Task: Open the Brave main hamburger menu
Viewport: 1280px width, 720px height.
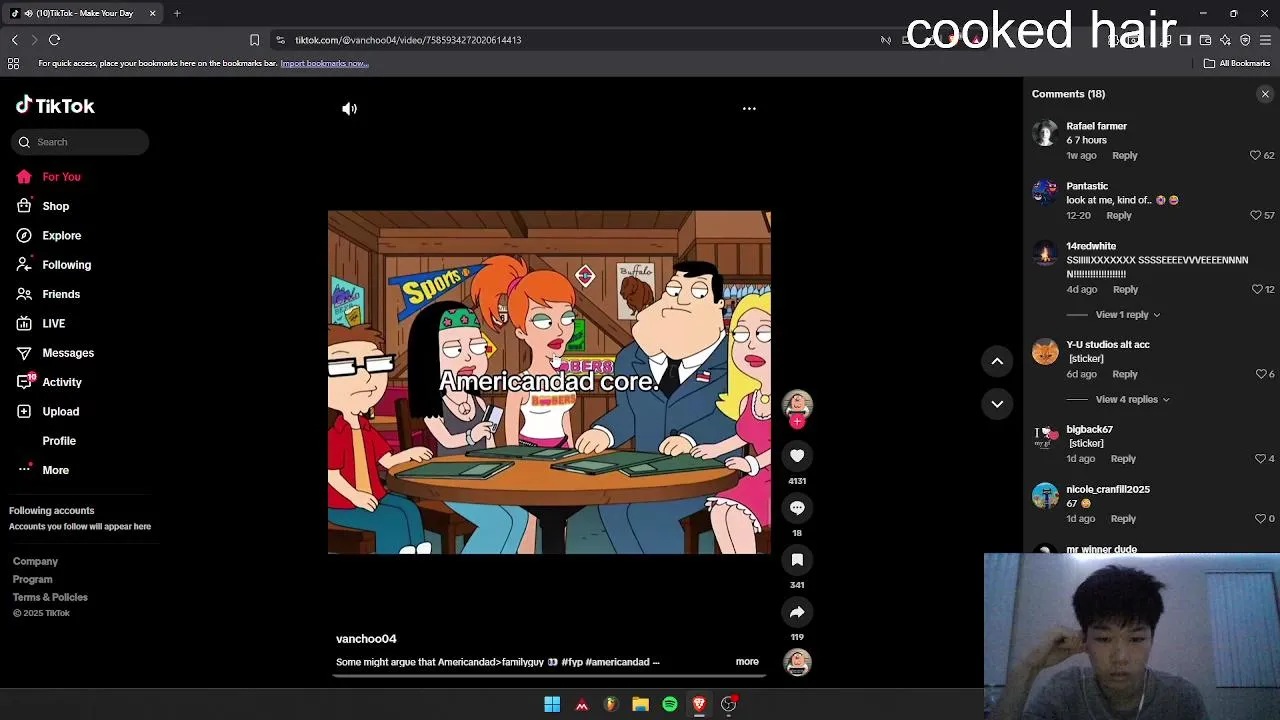Action: click(1265, 40)
